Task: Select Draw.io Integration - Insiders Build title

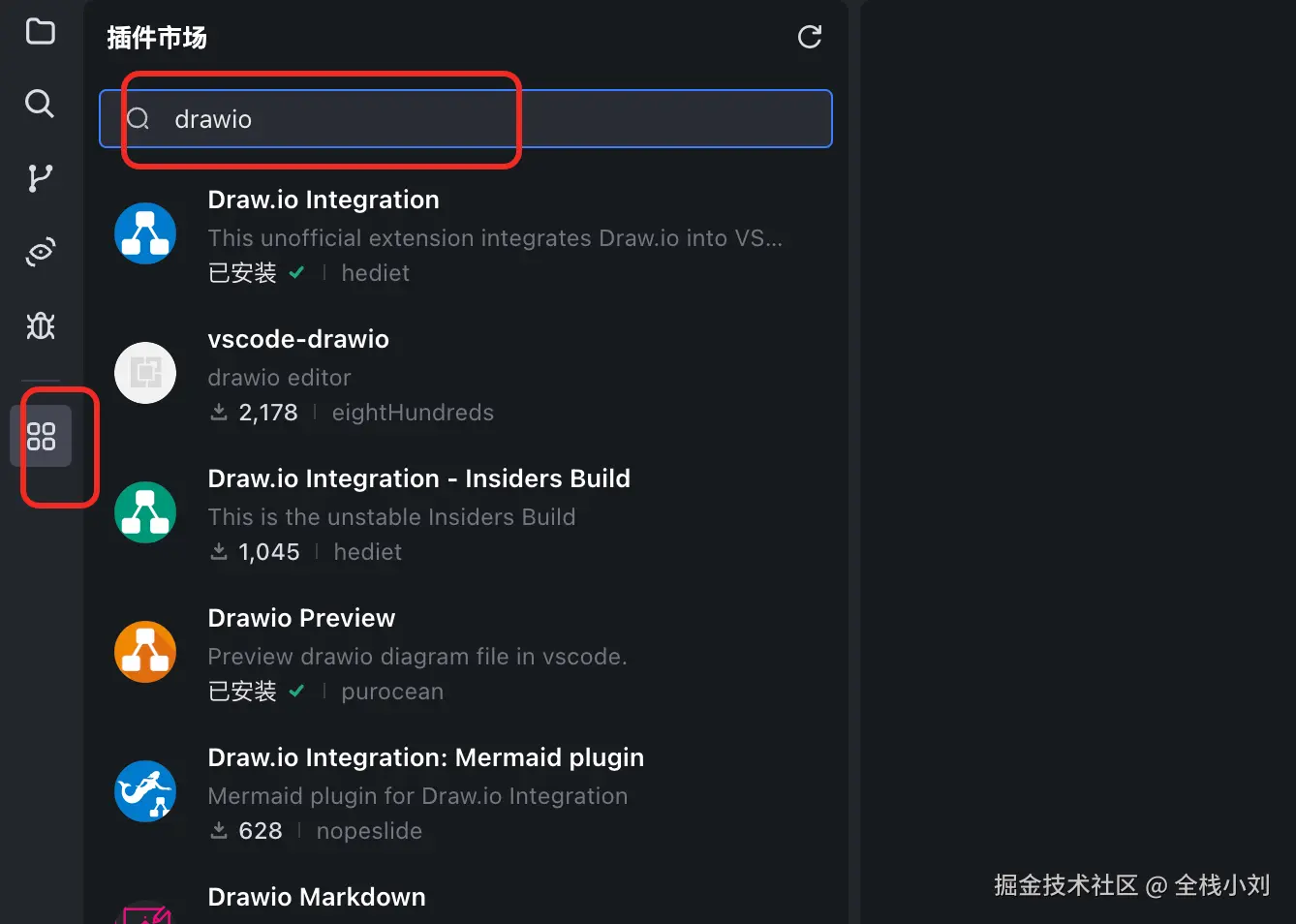Action: click(418, 478)
